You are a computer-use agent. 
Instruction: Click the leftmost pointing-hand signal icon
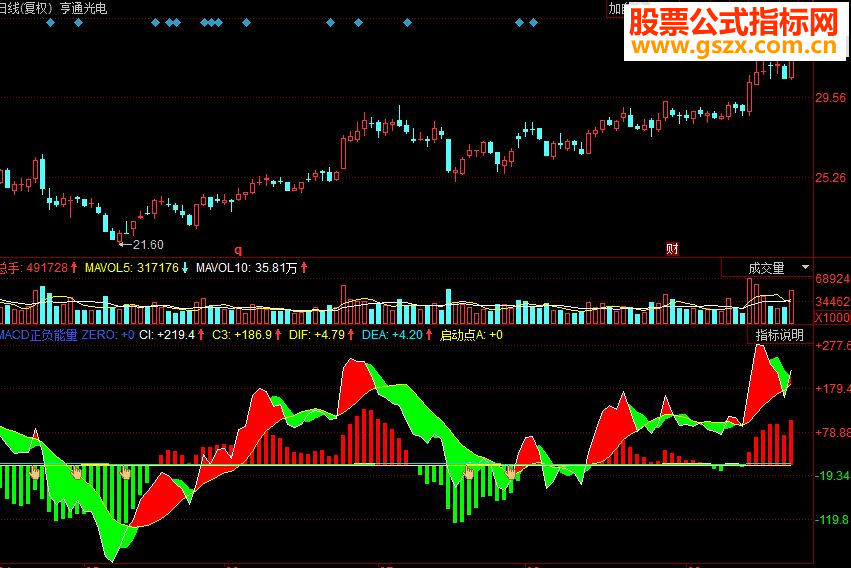coord(35,473)
